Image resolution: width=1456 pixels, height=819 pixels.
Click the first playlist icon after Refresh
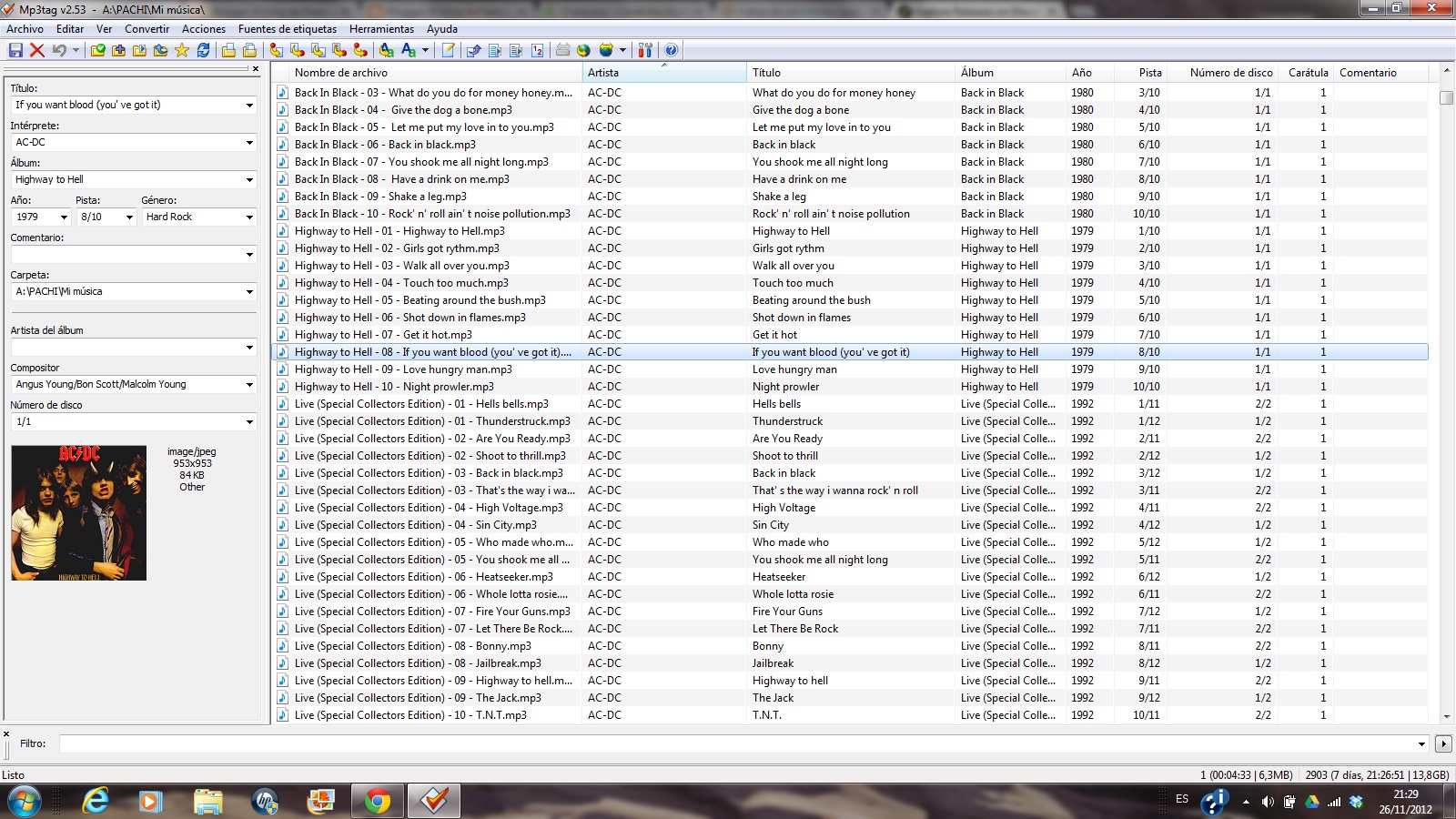(228, 50)
